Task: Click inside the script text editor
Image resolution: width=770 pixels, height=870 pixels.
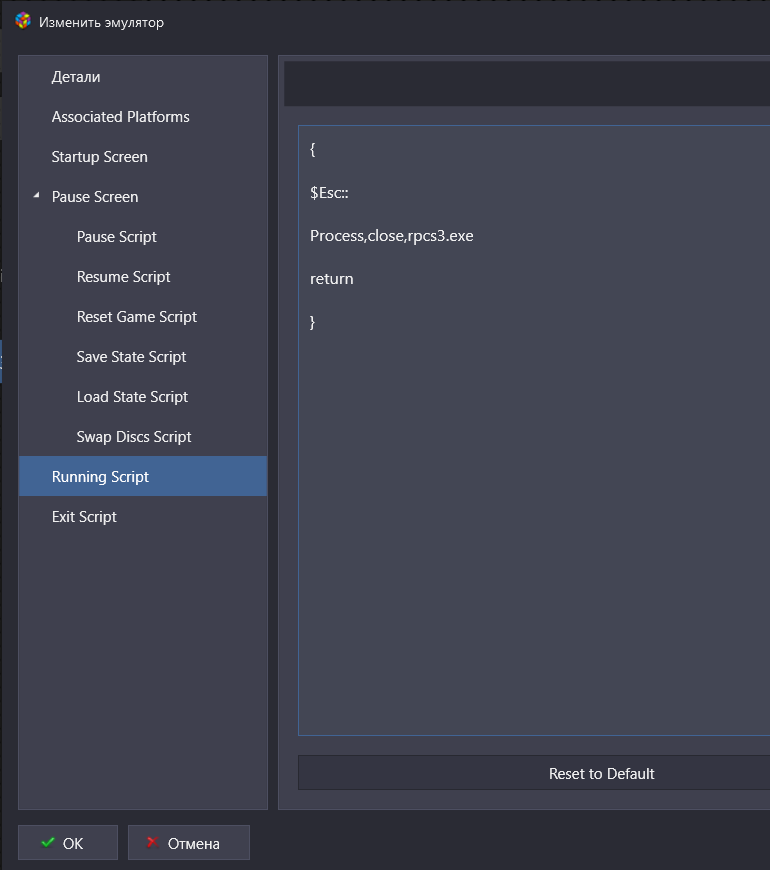Action: pyautogui.click(x=534, y=431)
